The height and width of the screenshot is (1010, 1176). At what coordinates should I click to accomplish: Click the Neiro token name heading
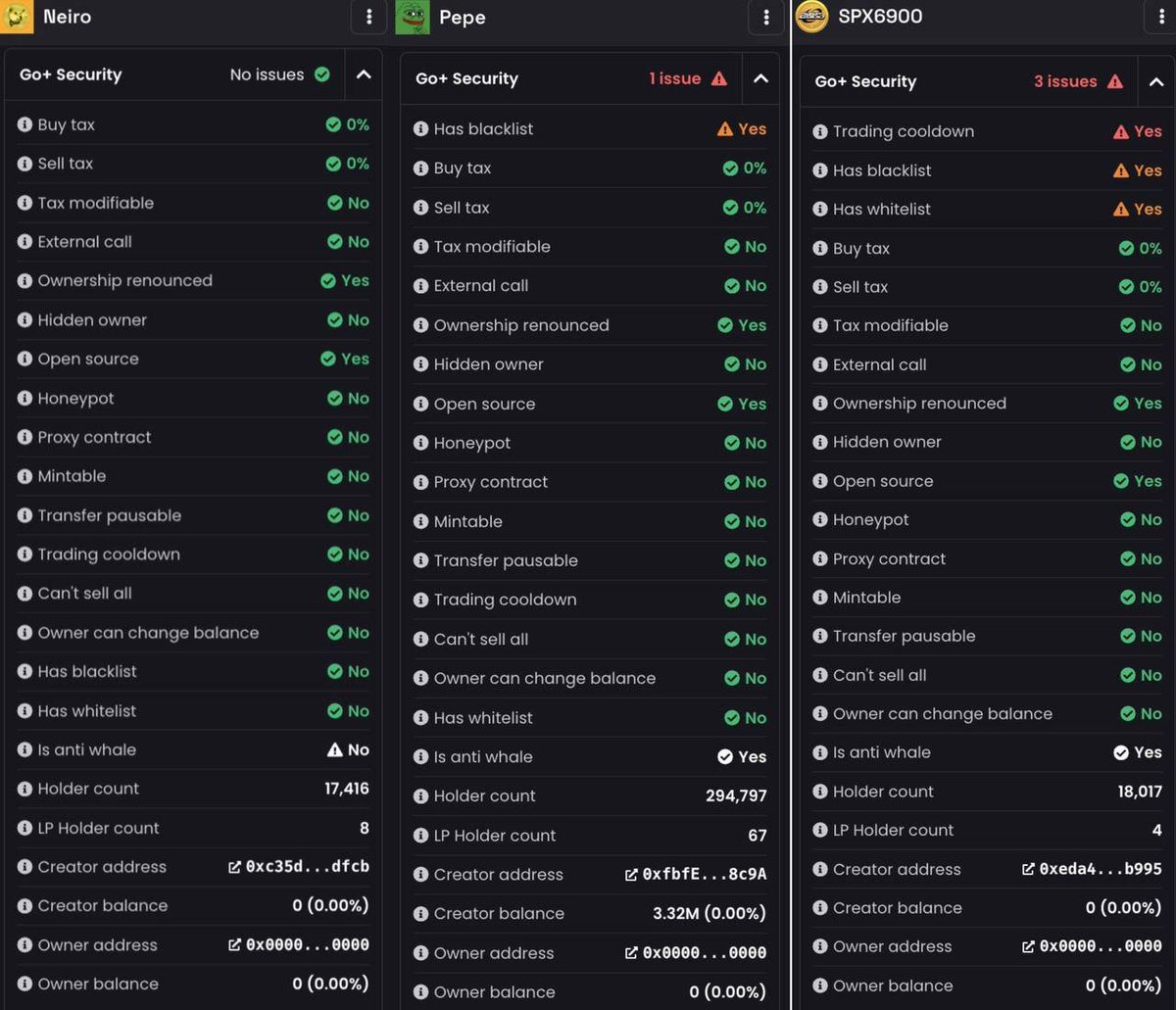click(x=68, y=17)
